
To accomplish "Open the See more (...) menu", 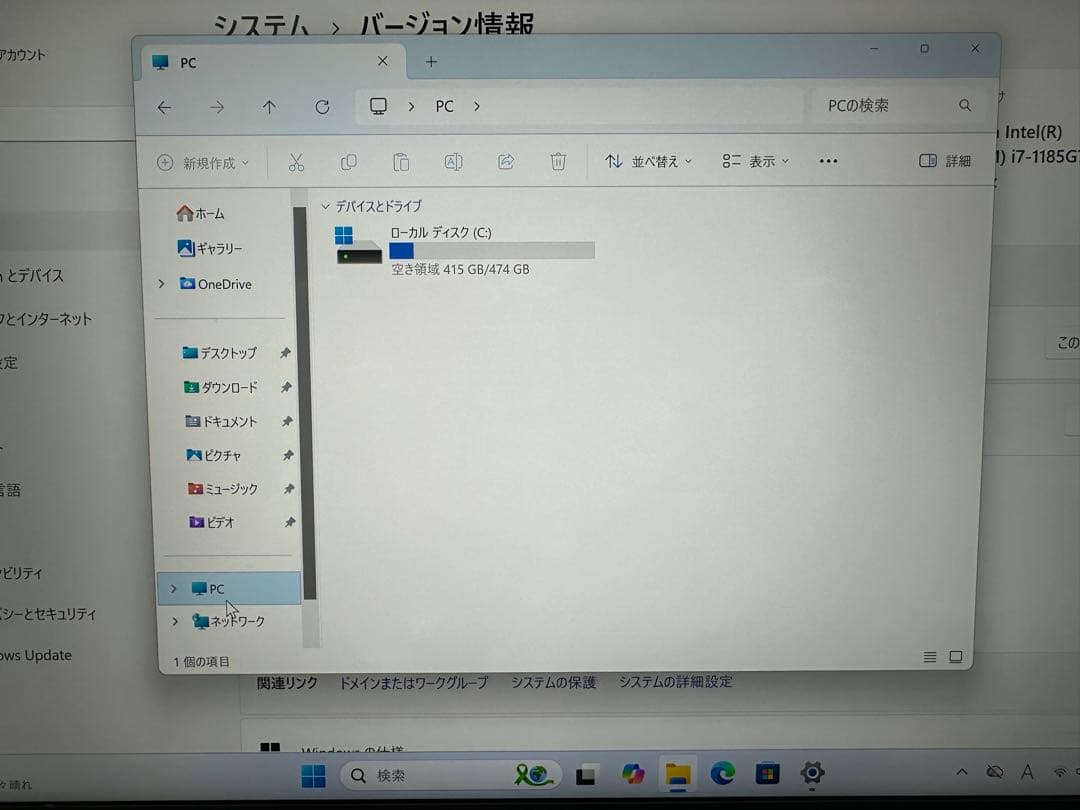I will pyautogui.click(x=827, y=161).
